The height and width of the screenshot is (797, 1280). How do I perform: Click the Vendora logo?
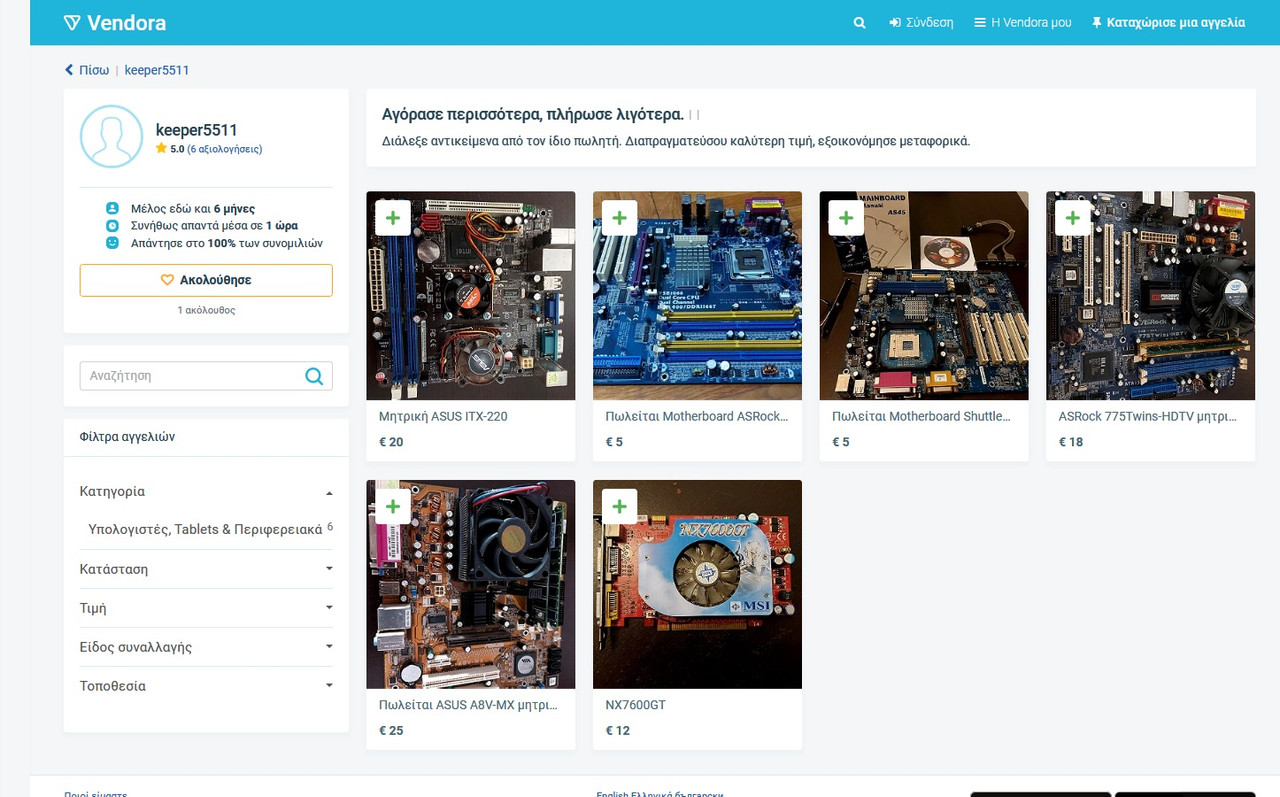pos(114,22)
